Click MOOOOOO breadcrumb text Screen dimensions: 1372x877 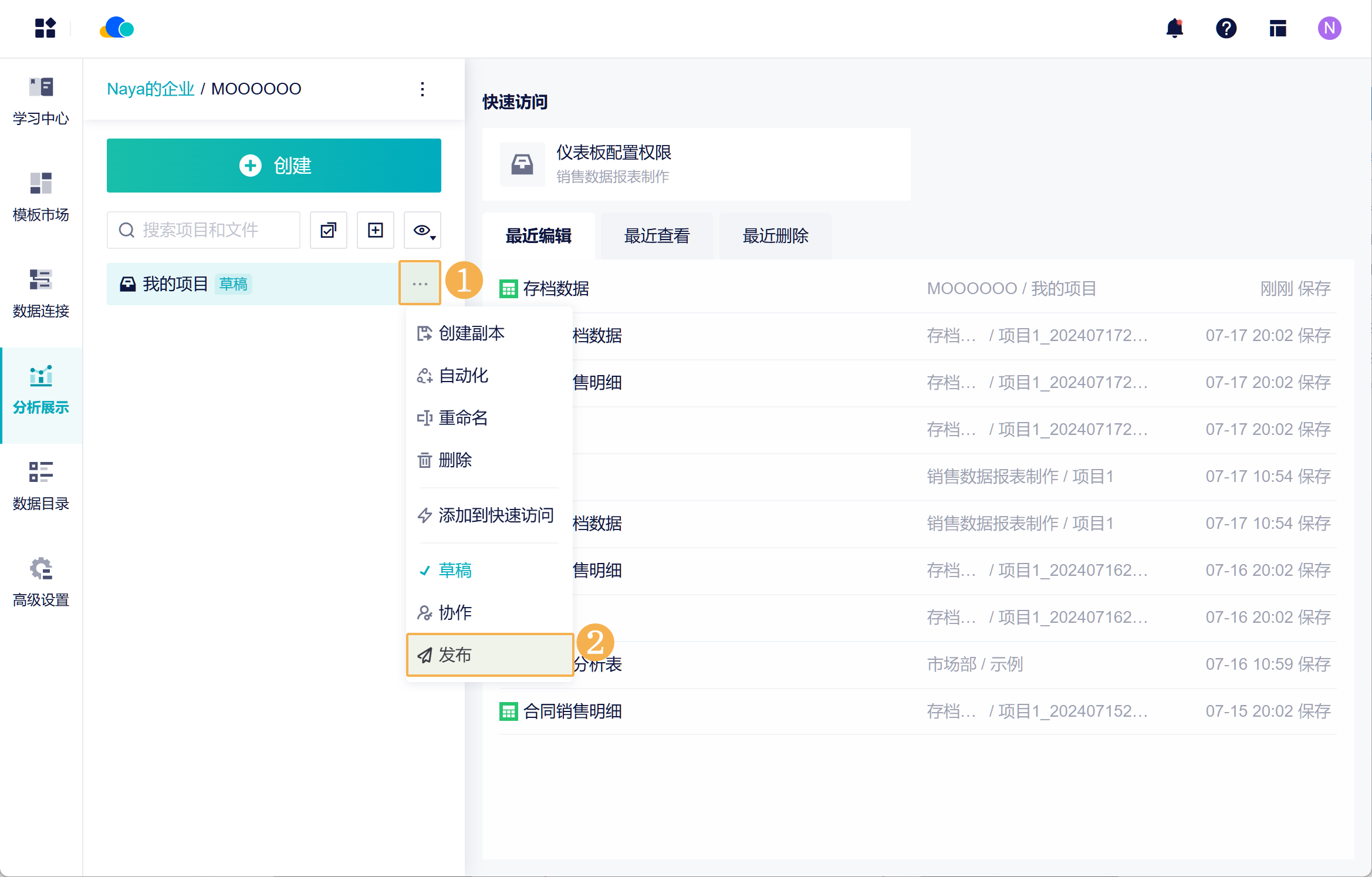tap(256, 89)
